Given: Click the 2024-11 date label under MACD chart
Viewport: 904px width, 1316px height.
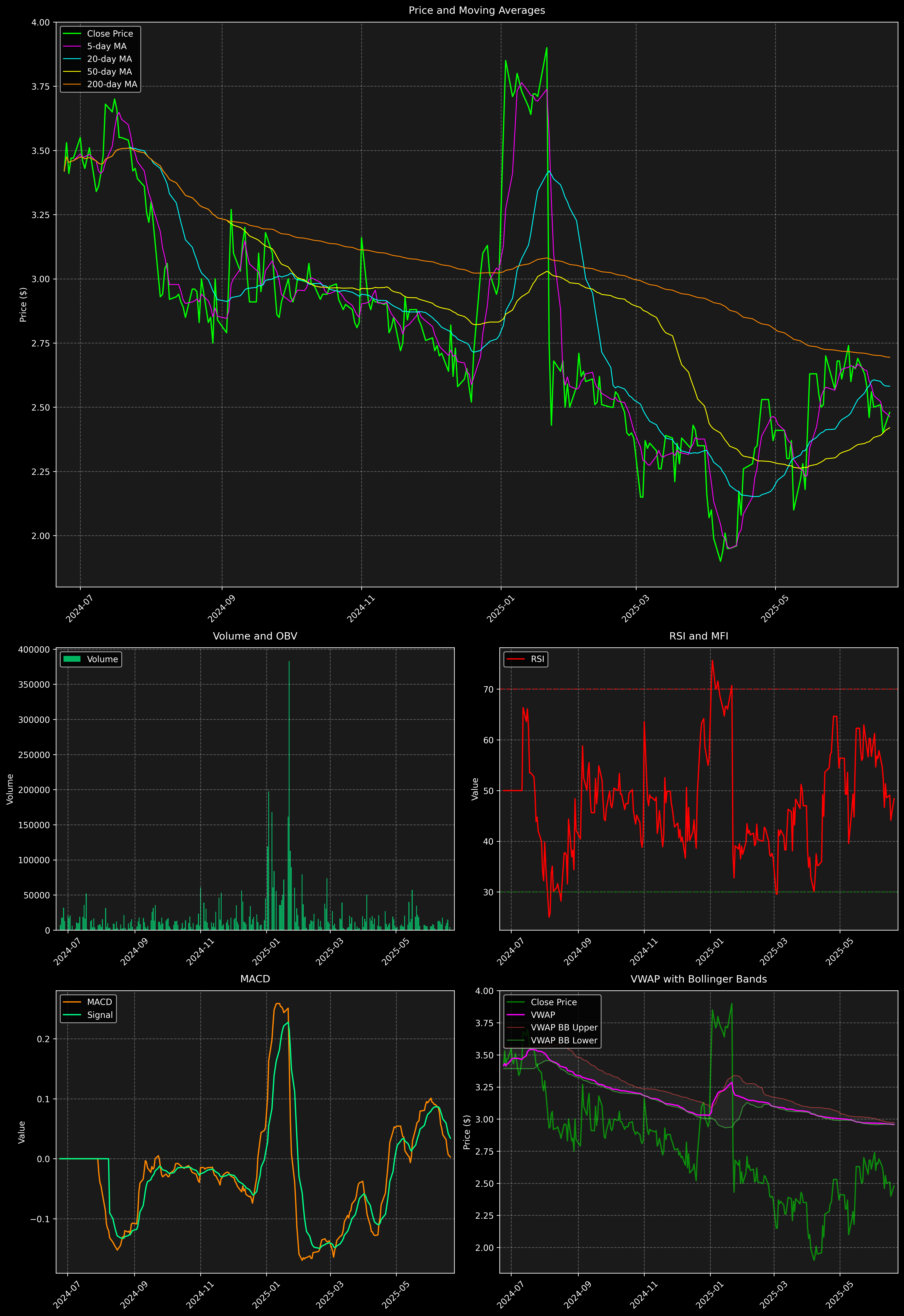Looking at the screenshot, I should coord(199,1295).
